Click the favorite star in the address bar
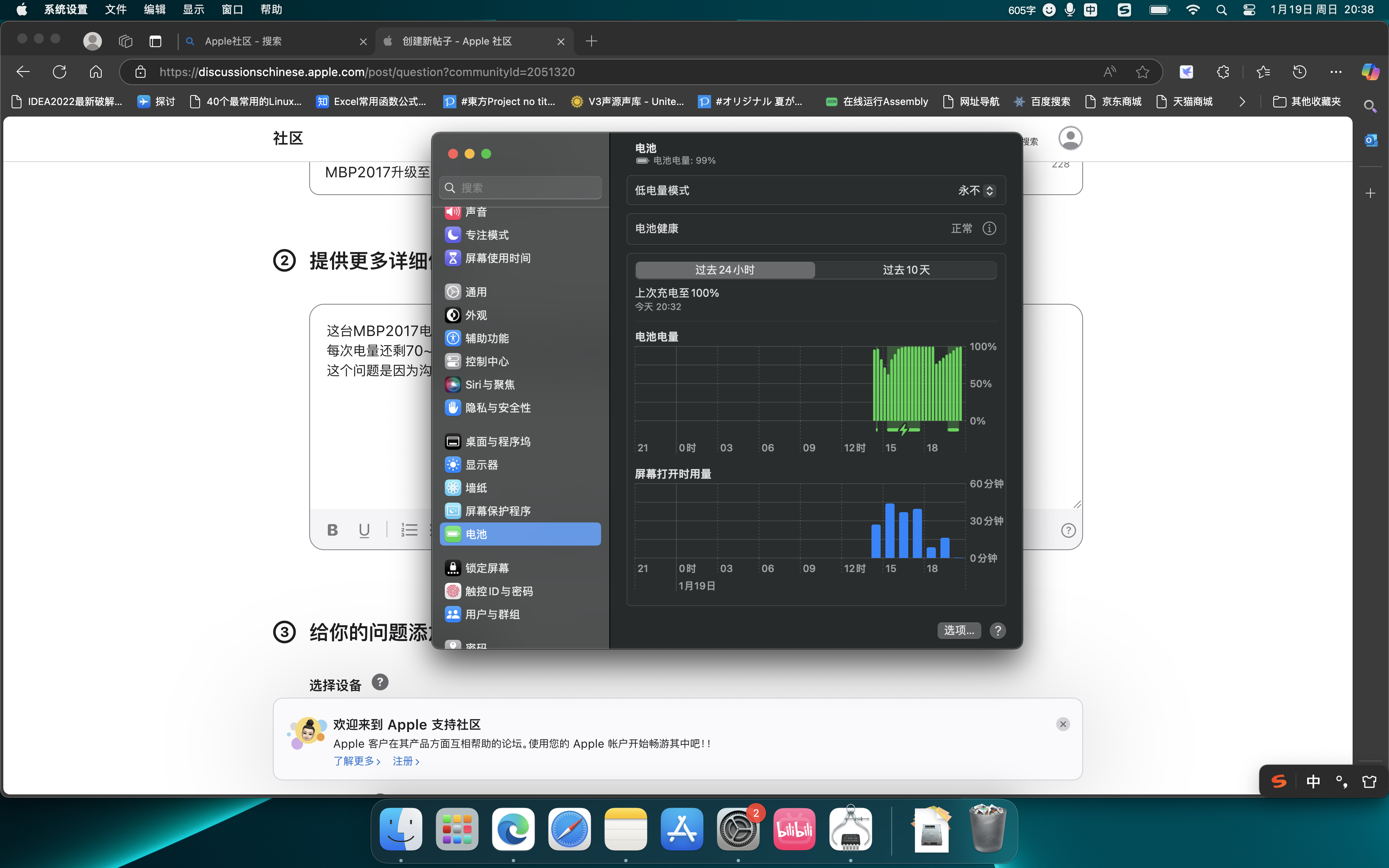The height and width of the screenshot is (868, 1389). (1142, 72)
